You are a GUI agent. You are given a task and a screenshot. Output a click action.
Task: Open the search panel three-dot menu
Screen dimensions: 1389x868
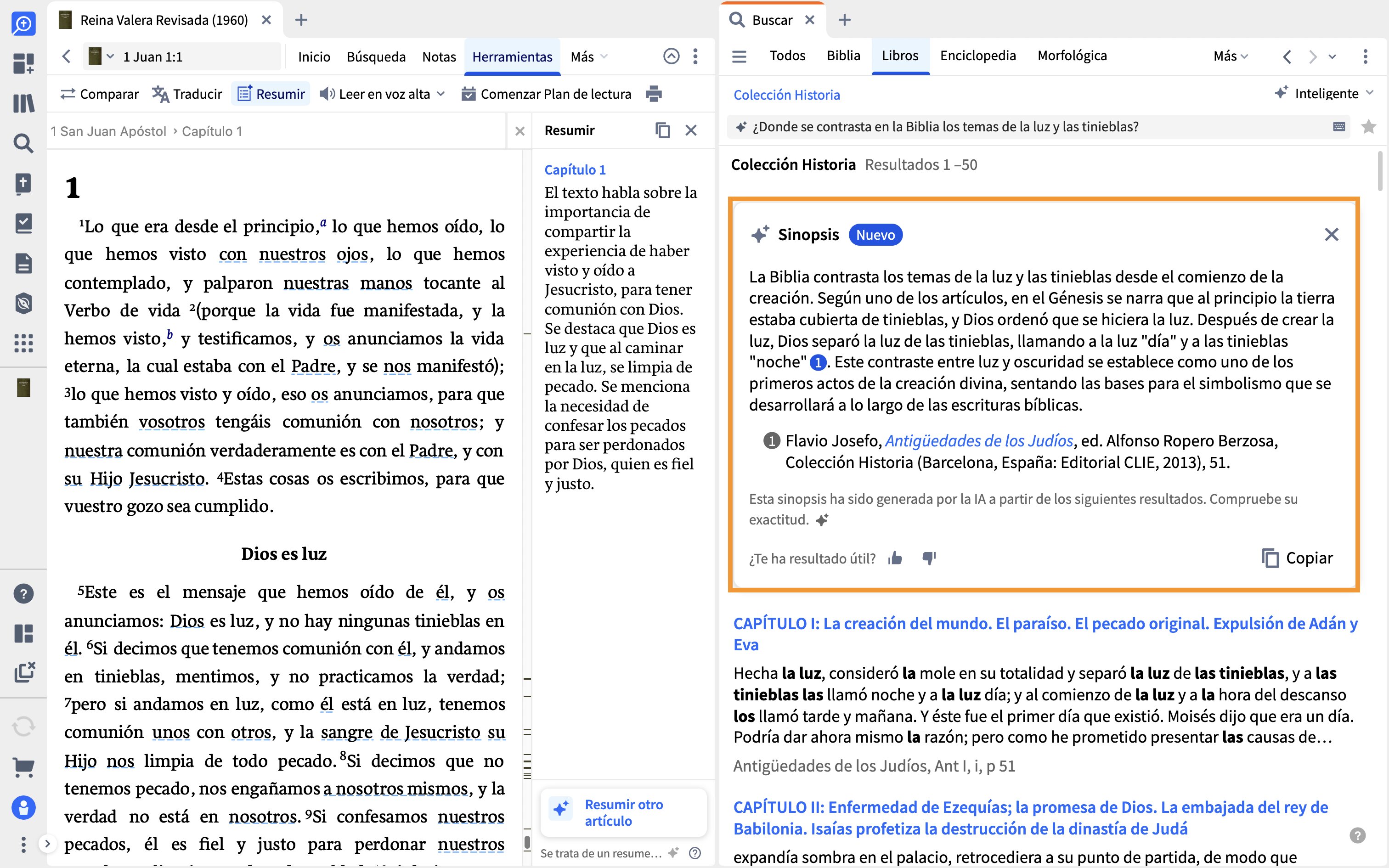(1365, 56)
